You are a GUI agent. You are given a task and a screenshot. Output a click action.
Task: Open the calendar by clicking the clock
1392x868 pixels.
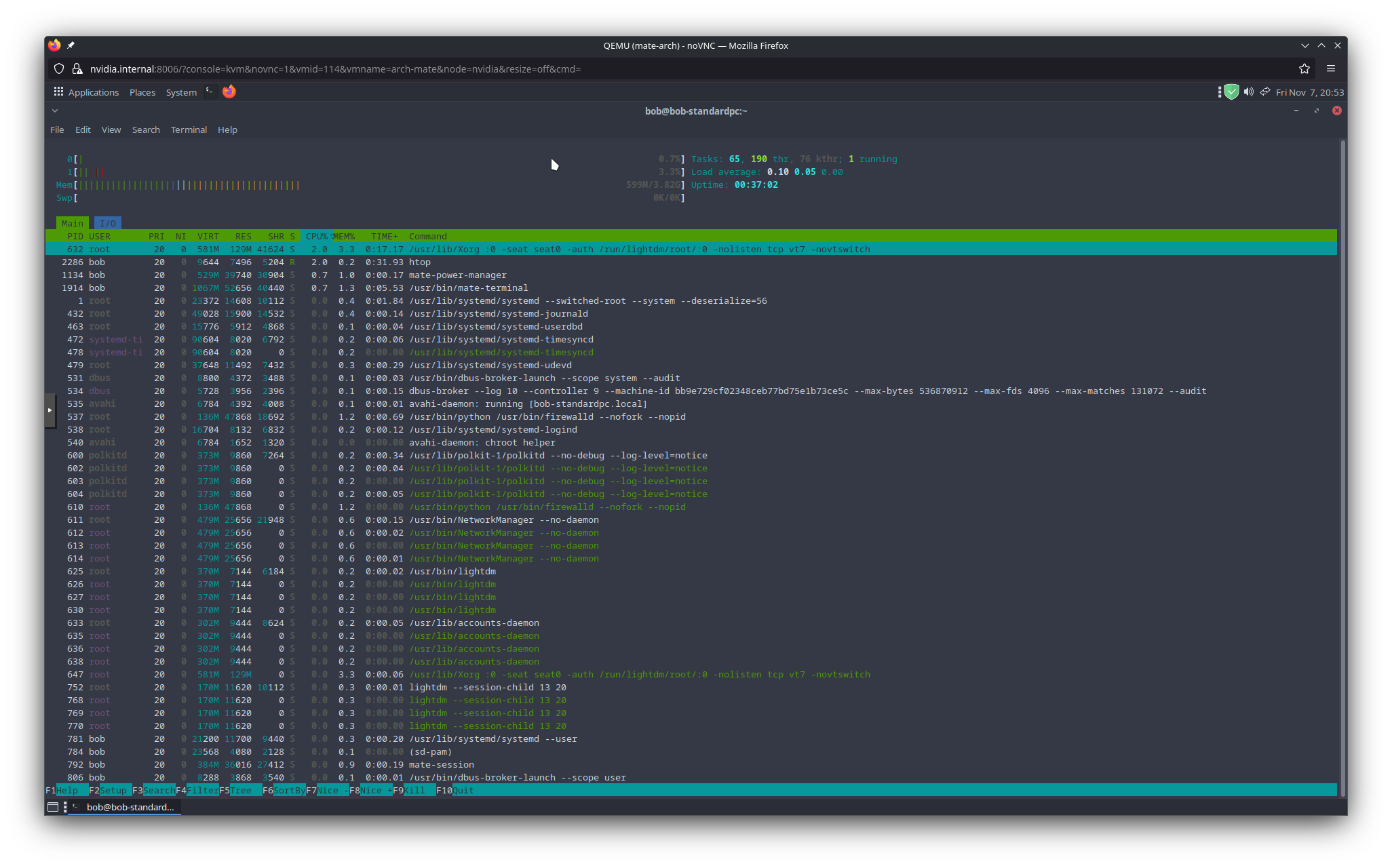tap(1304, 92)
